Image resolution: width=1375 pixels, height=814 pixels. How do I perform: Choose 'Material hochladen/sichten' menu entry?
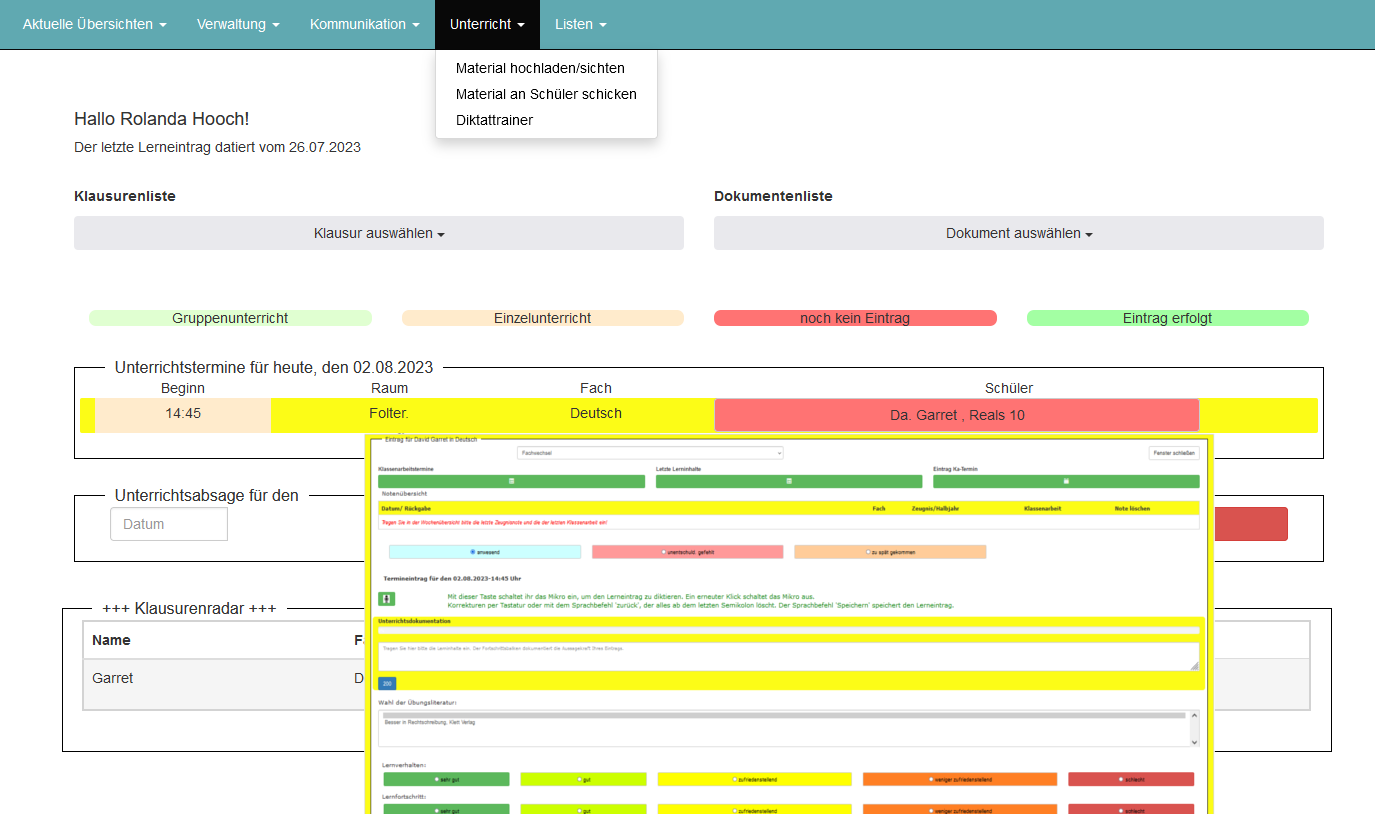point(540,68)
